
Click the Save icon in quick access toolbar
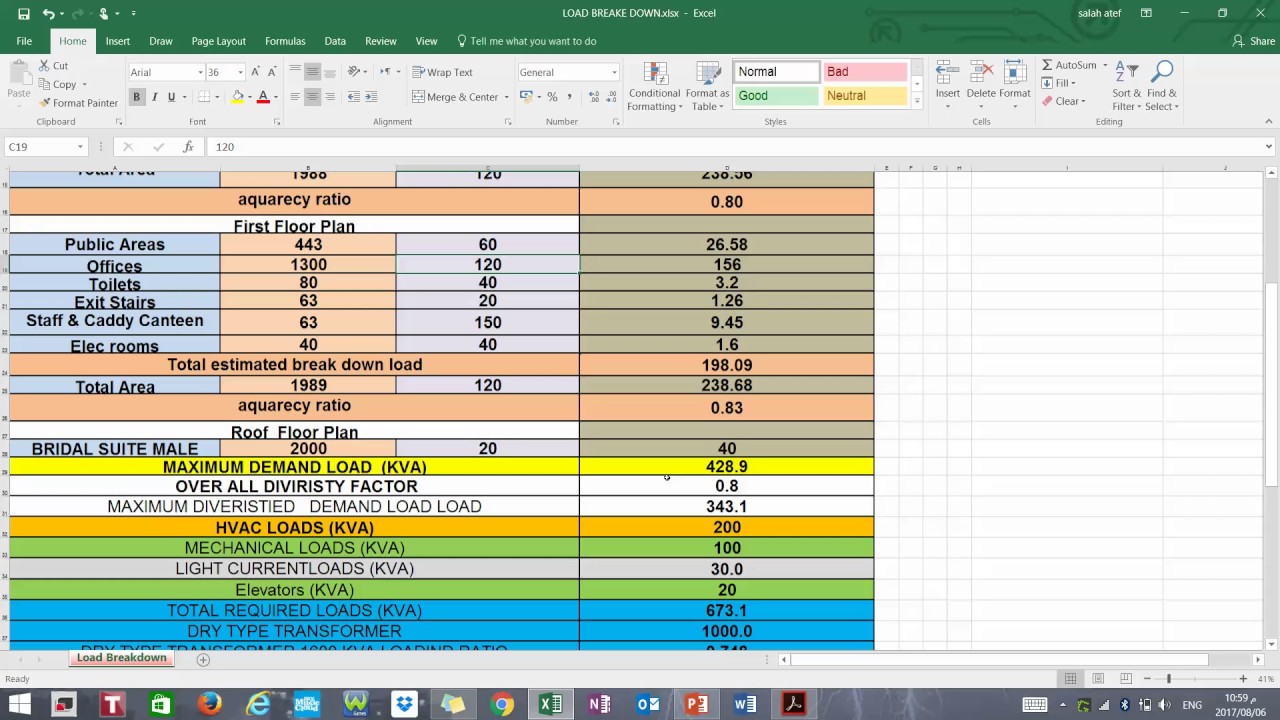tap(24, 13)
